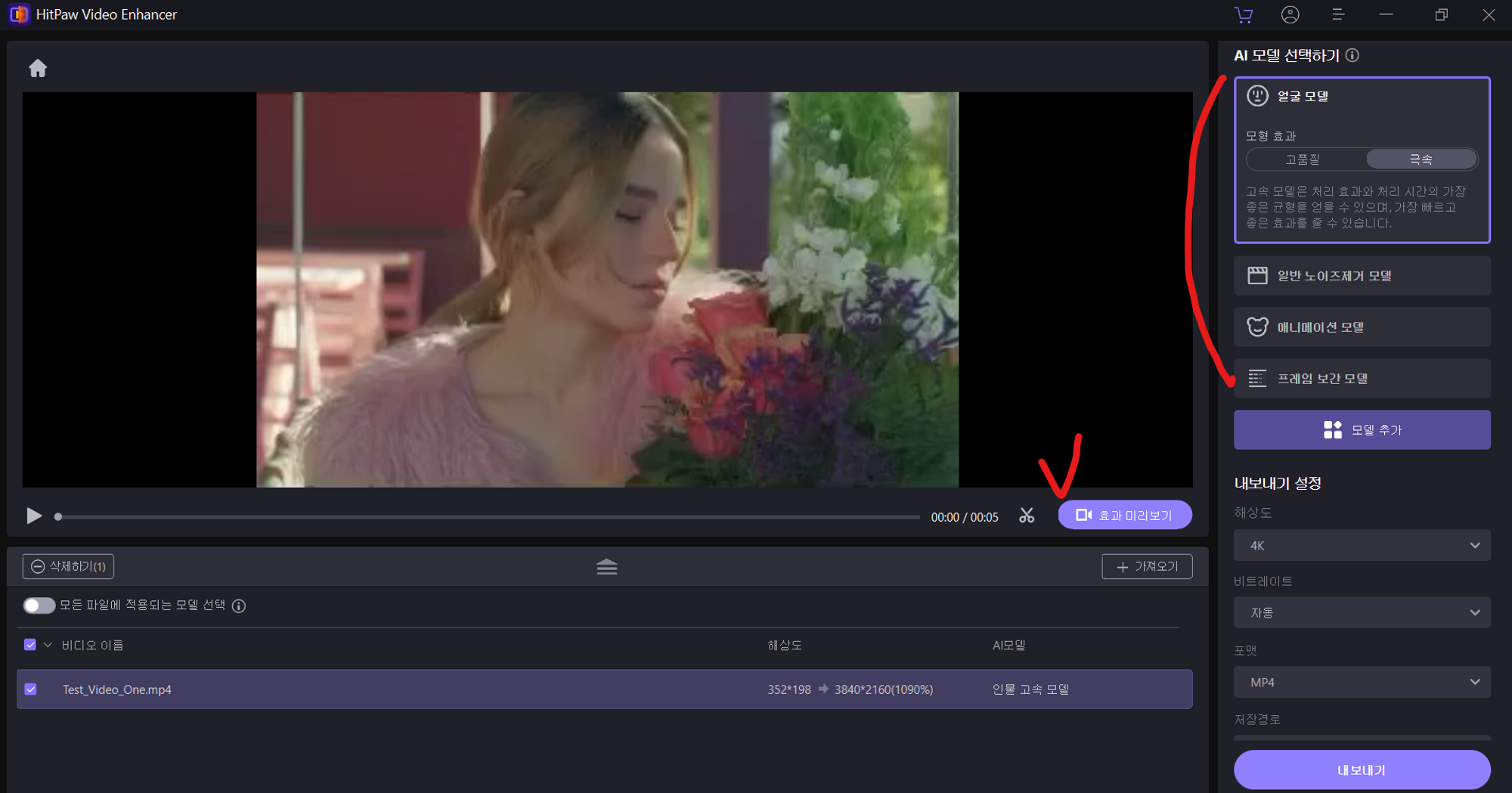Screen dimensions: 1512x793
Task: Collapse the file list panel handle
Action: coord(607,567)
